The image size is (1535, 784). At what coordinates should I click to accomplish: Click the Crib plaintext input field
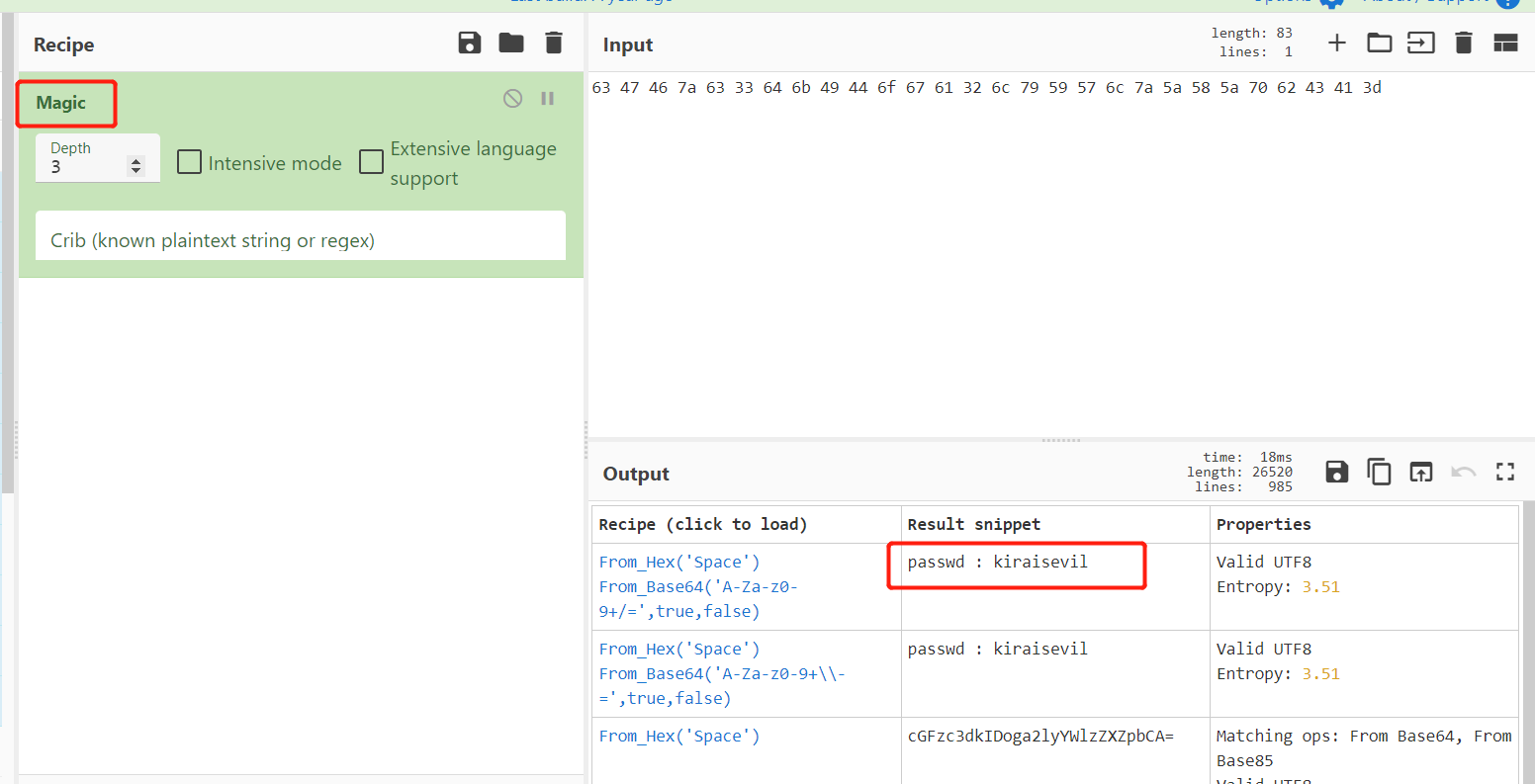pos(301,235)
